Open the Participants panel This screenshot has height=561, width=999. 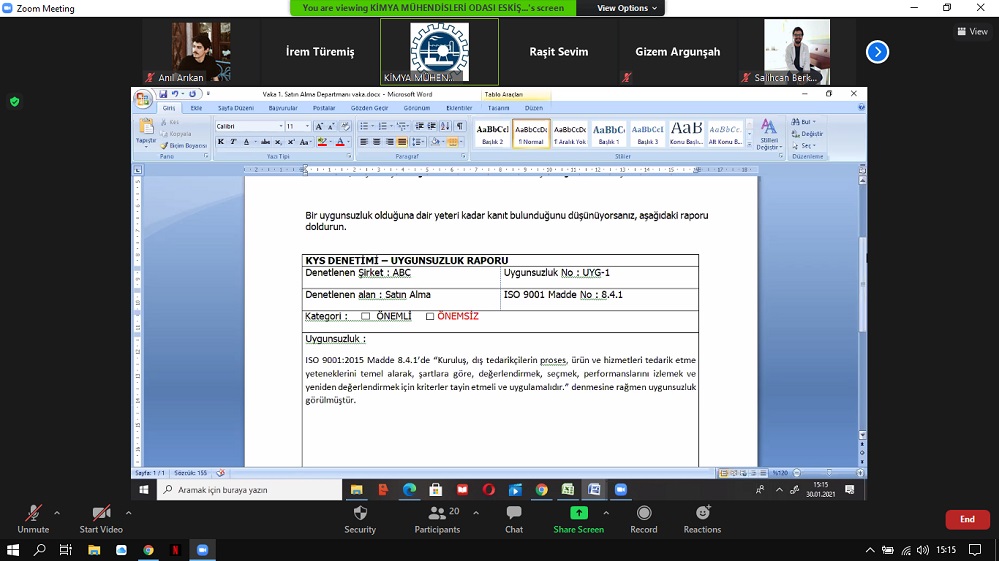[x=437, y=518]
